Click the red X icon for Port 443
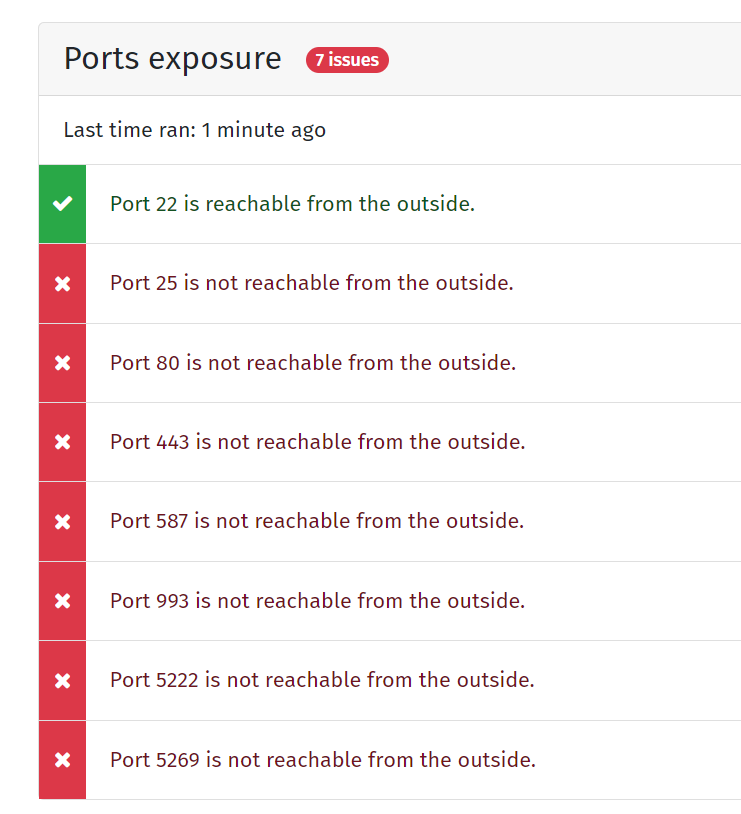This screenshot has width=741, height=814. pos(62,442)
